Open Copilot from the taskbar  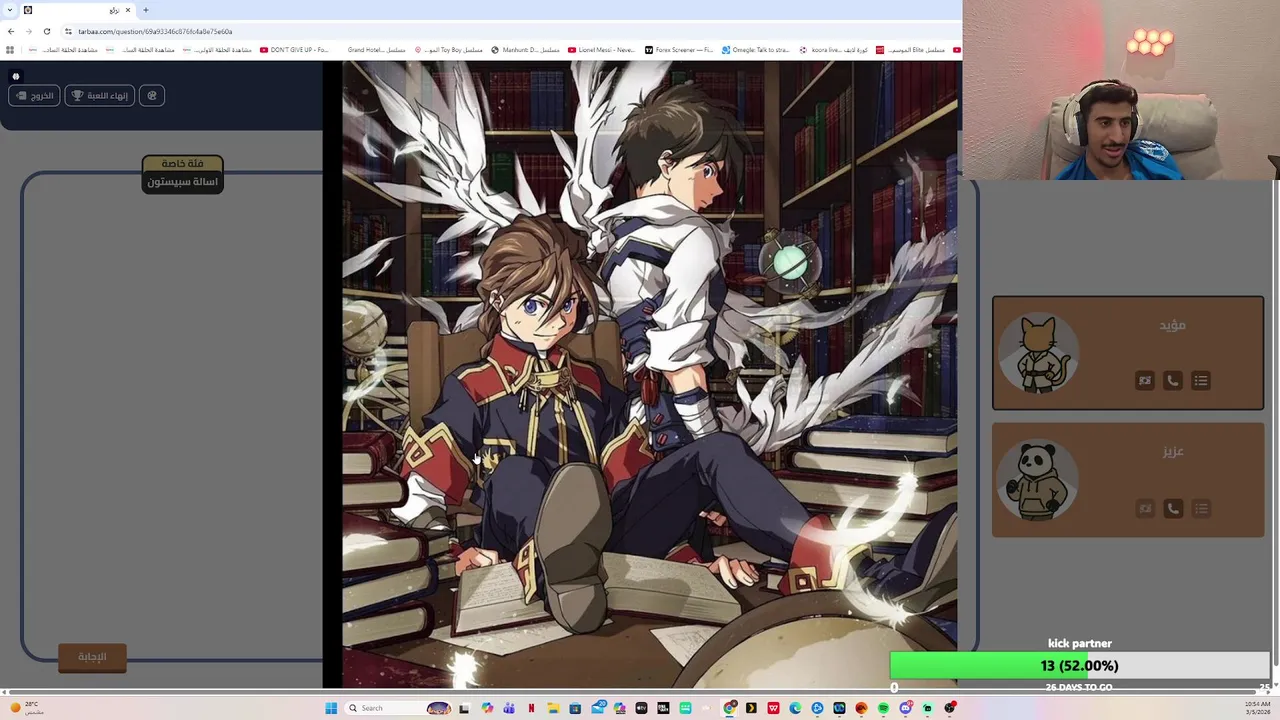click(487, 708)
